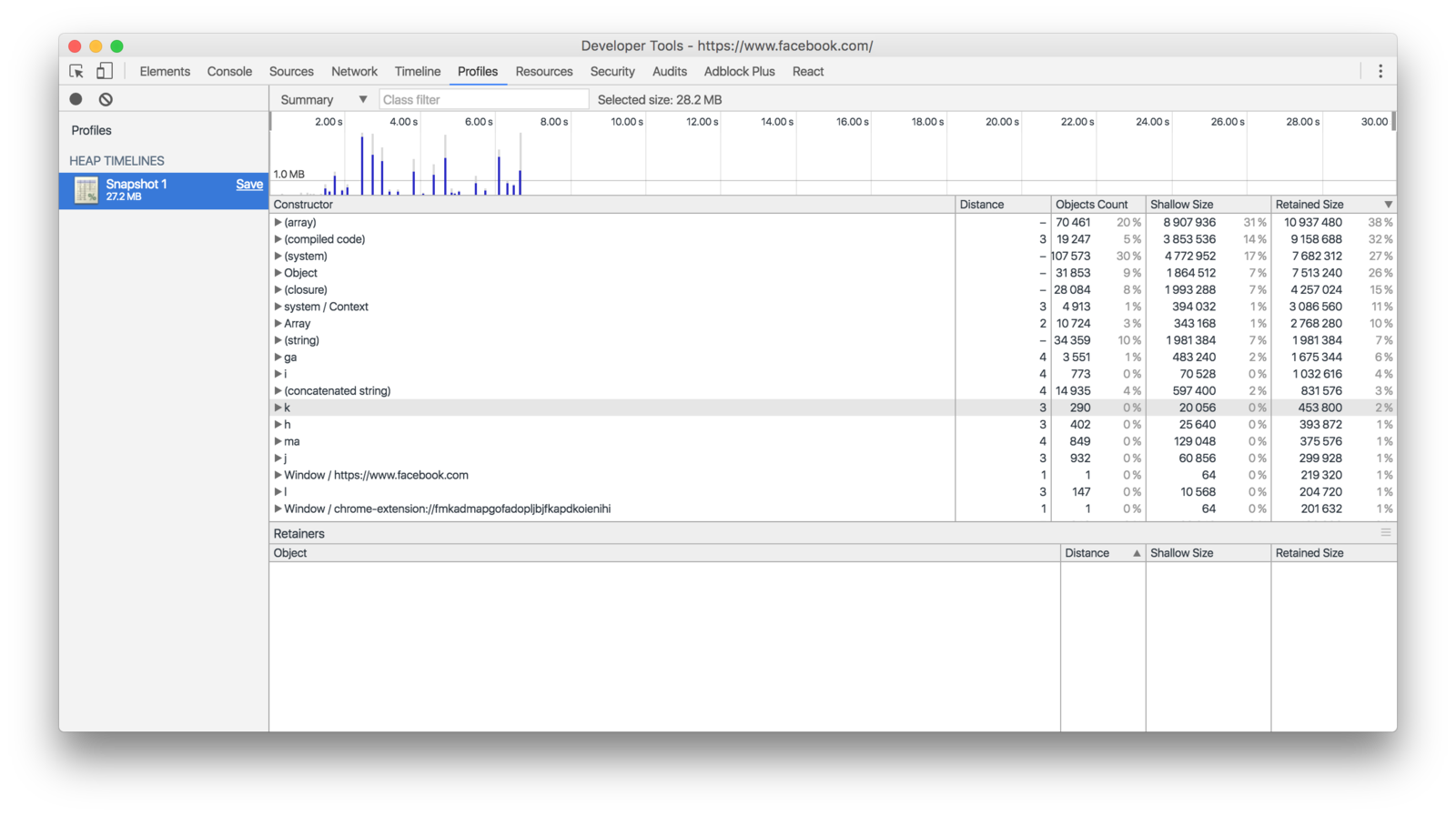
Task: Sort Retainers by Object column
Action: click(x=664, y=553)
